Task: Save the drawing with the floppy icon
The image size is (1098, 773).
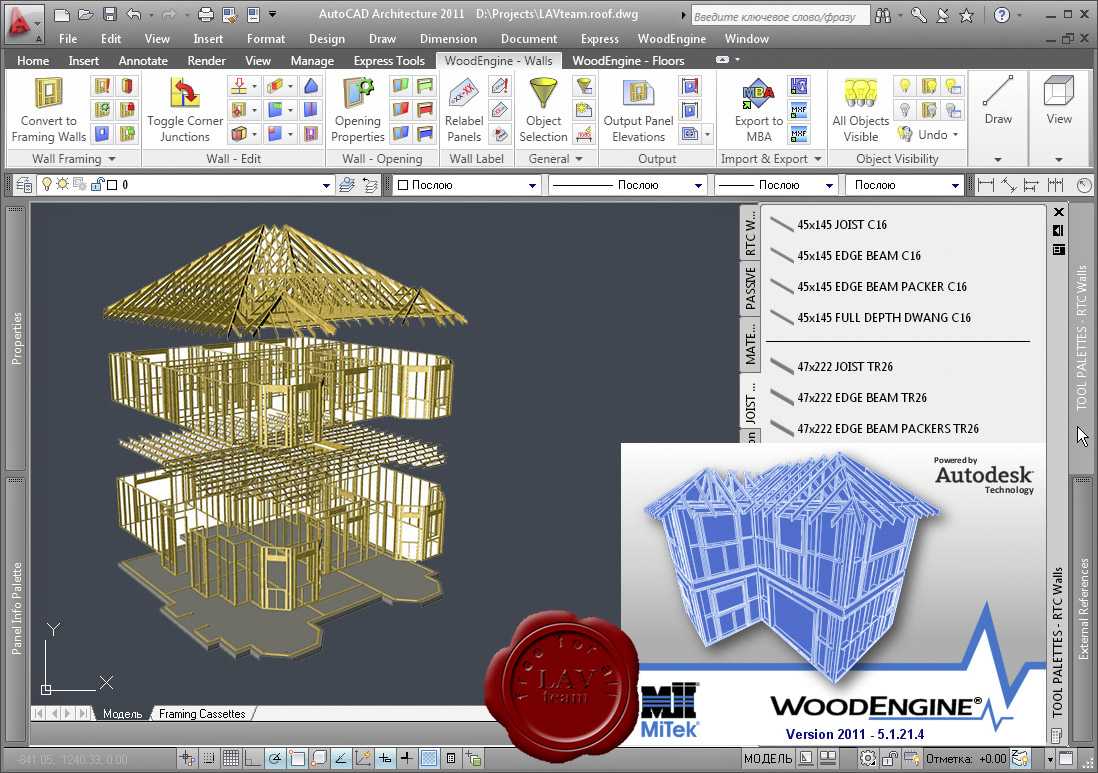Action: coord(109,14)
